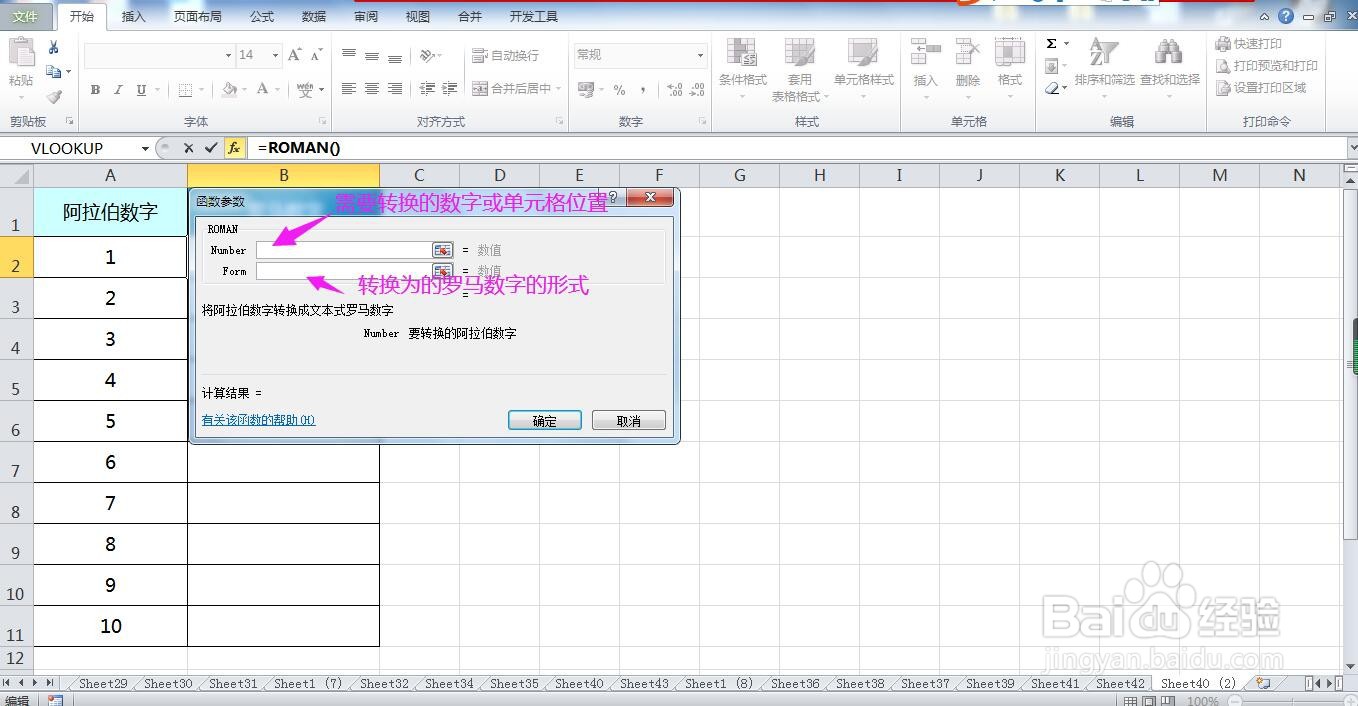Toggle align text left
Viewport: 1358px width, 706px height.
point(349,89)
